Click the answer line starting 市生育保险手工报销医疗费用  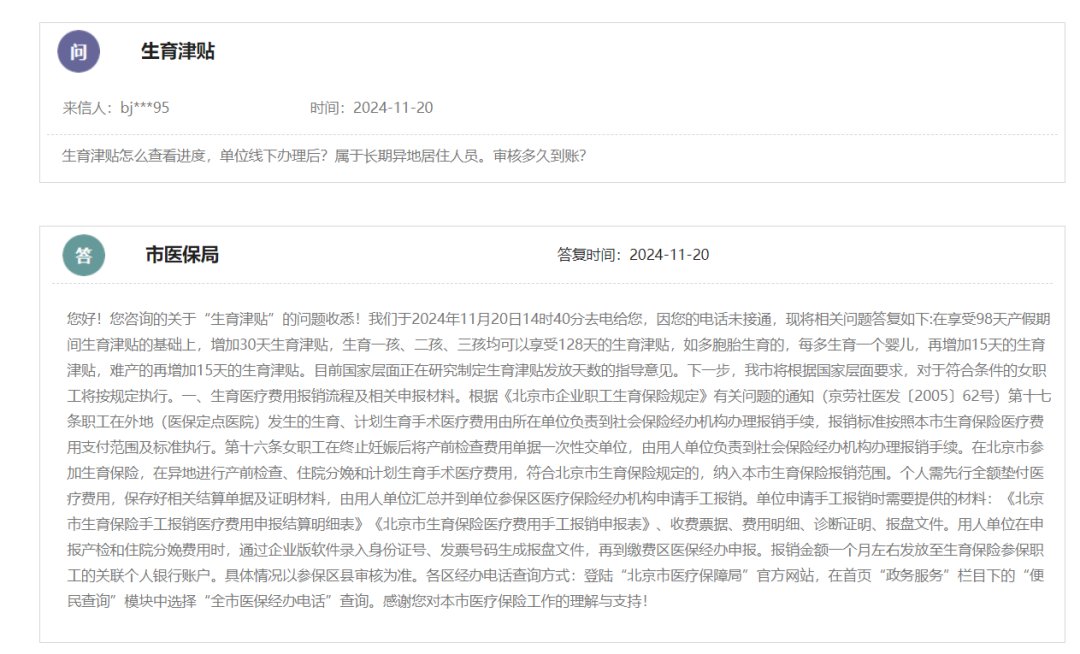pyautogui.click(x=555, y=525)
